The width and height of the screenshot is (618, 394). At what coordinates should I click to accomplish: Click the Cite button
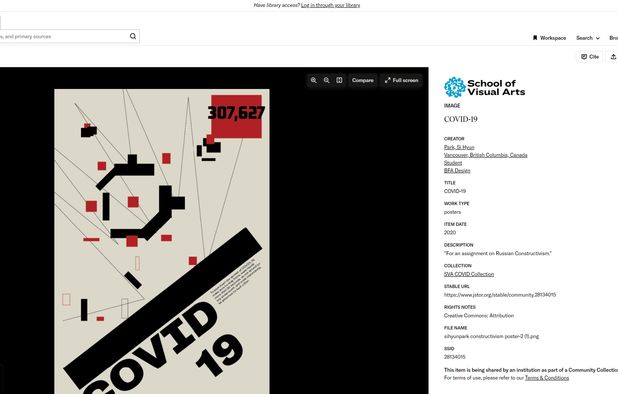coord(590,57)
